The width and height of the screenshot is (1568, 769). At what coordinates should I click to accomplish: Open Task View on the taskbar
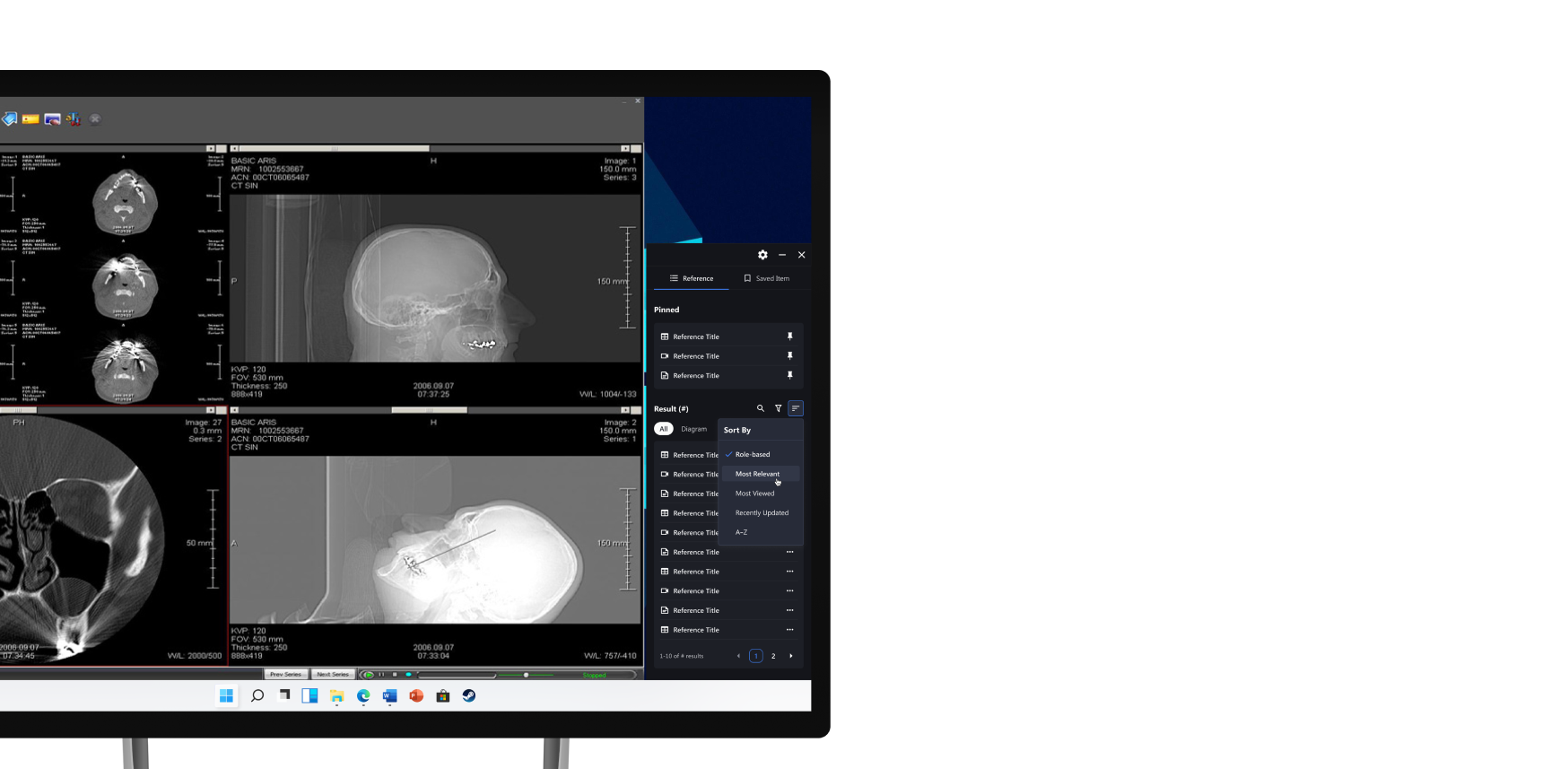point(284,695)
